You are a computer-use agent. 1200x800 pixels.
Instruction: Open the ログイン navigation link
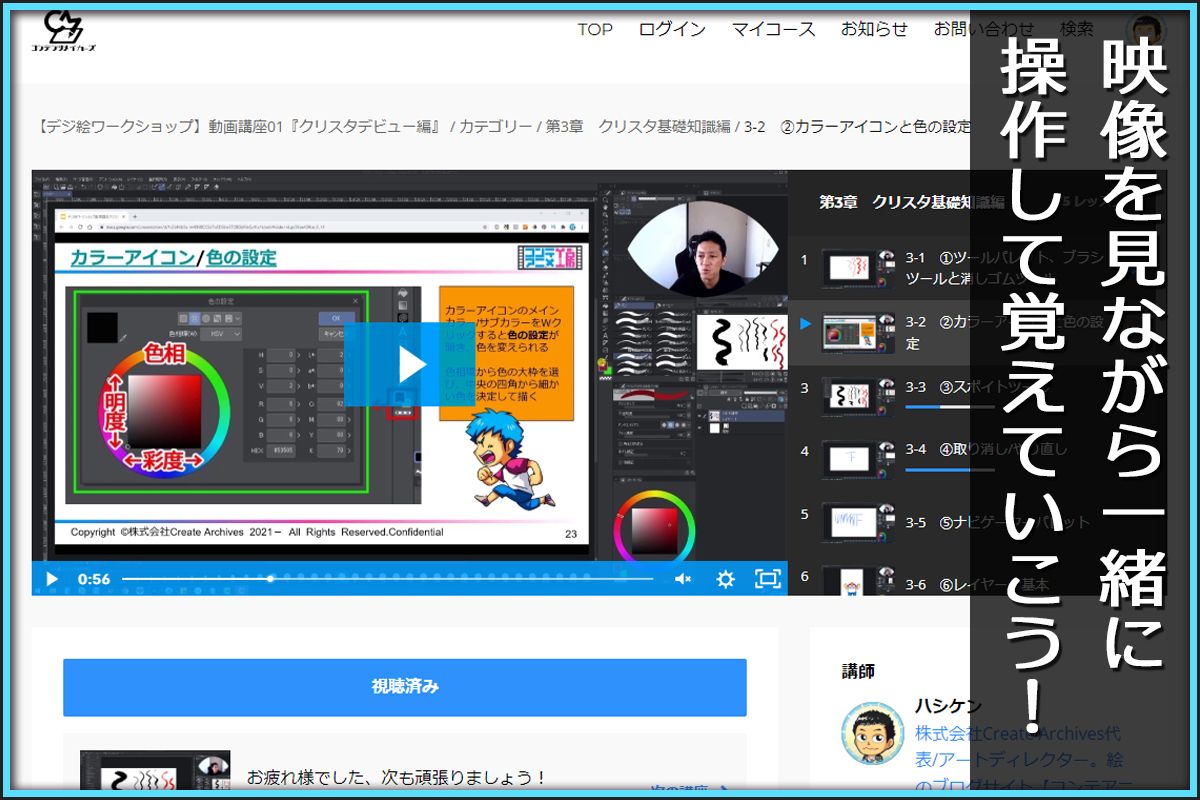click(672, 29)
